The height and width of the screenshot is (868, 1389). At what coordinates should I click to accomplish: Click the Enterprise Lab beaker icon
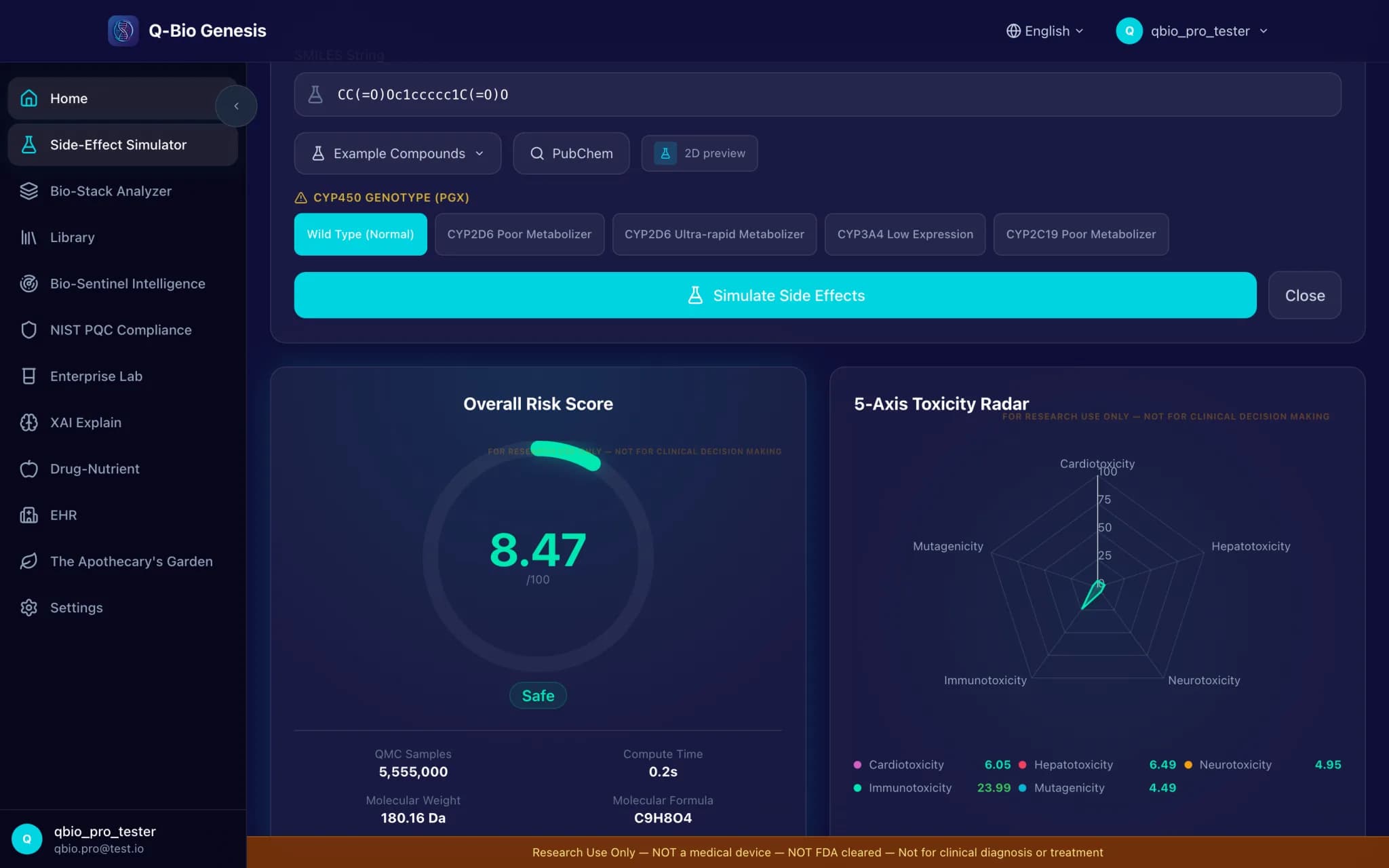[28, 376]
